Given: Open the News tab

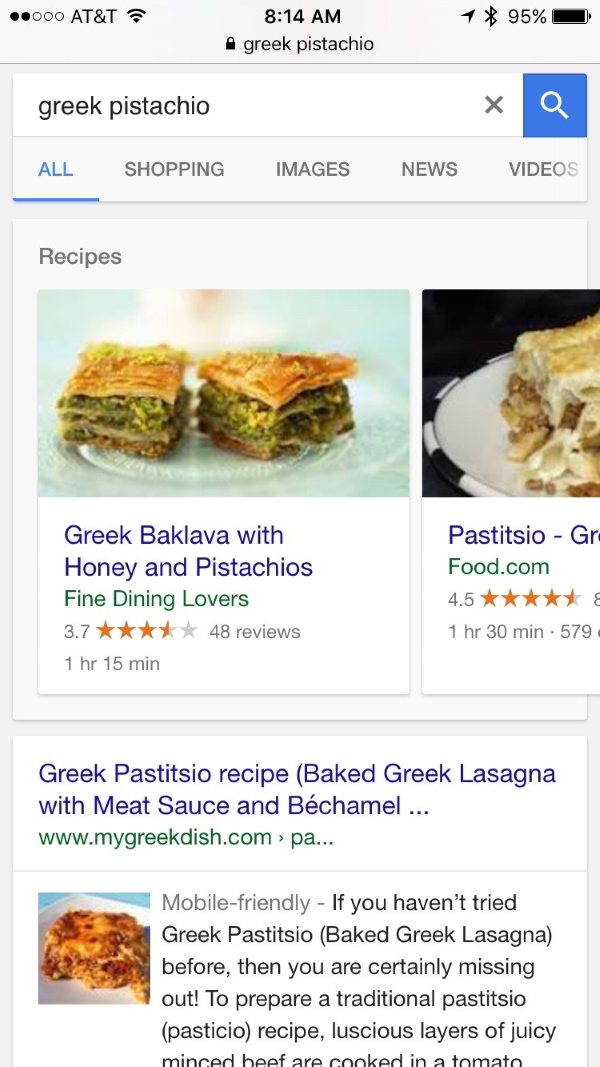Looking at the screenshot, I should [x=429, y=169].
